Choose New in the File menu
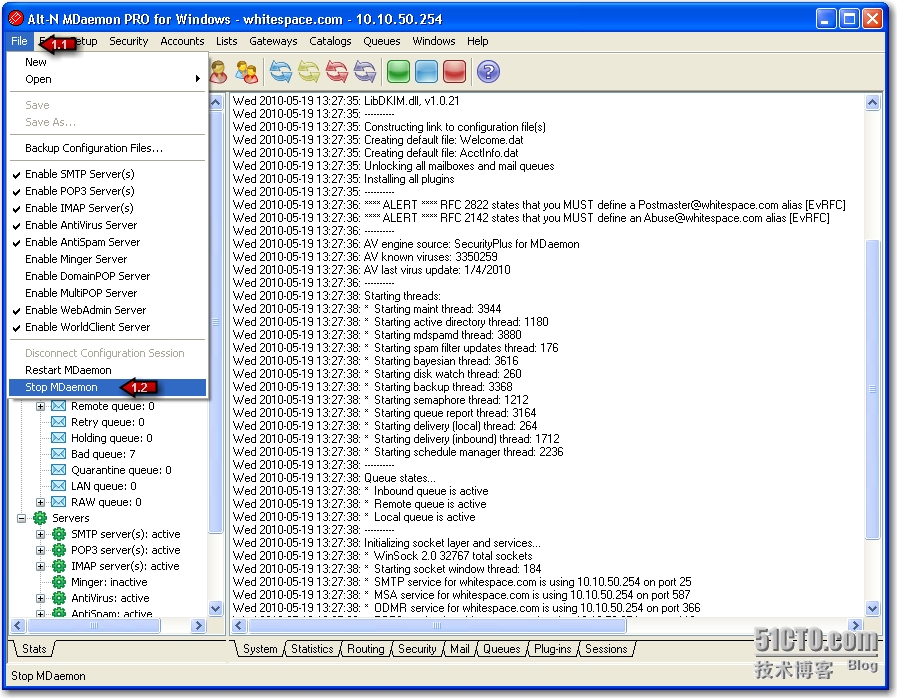Viewport: 897px width, 698px height. pyautogui.click(x=108, y=62)
